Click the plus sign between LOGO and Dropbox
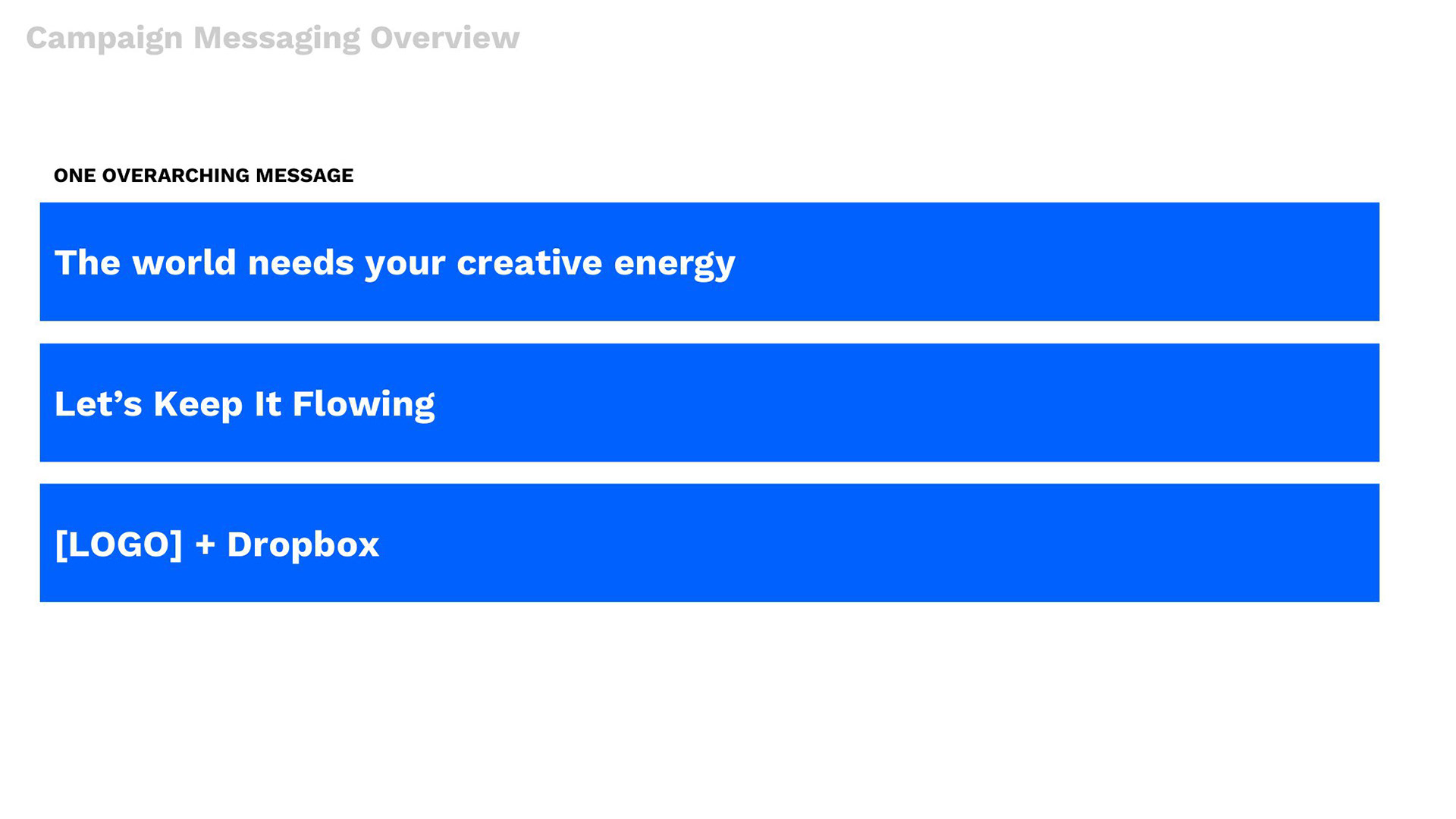Viewport: 1456px width, 819px height. point(205,544)
